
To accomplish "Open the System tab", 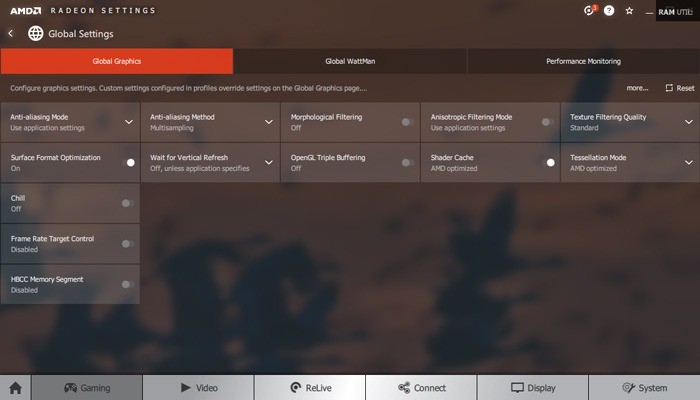I will pyautogui.click(x=645, y=388).
